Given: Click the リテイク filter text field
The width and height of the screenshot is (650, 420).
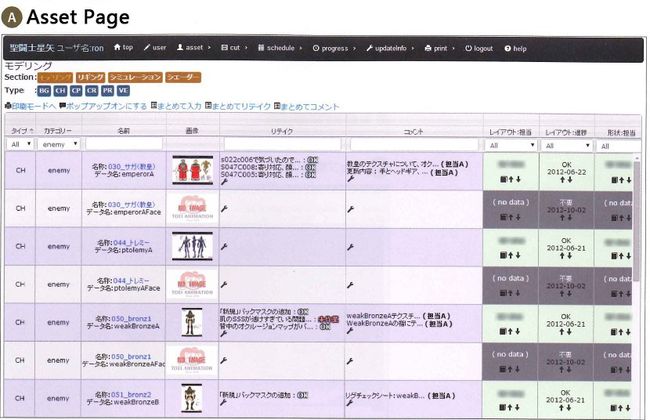Looking at the screenshot, I should coord(282,144).
